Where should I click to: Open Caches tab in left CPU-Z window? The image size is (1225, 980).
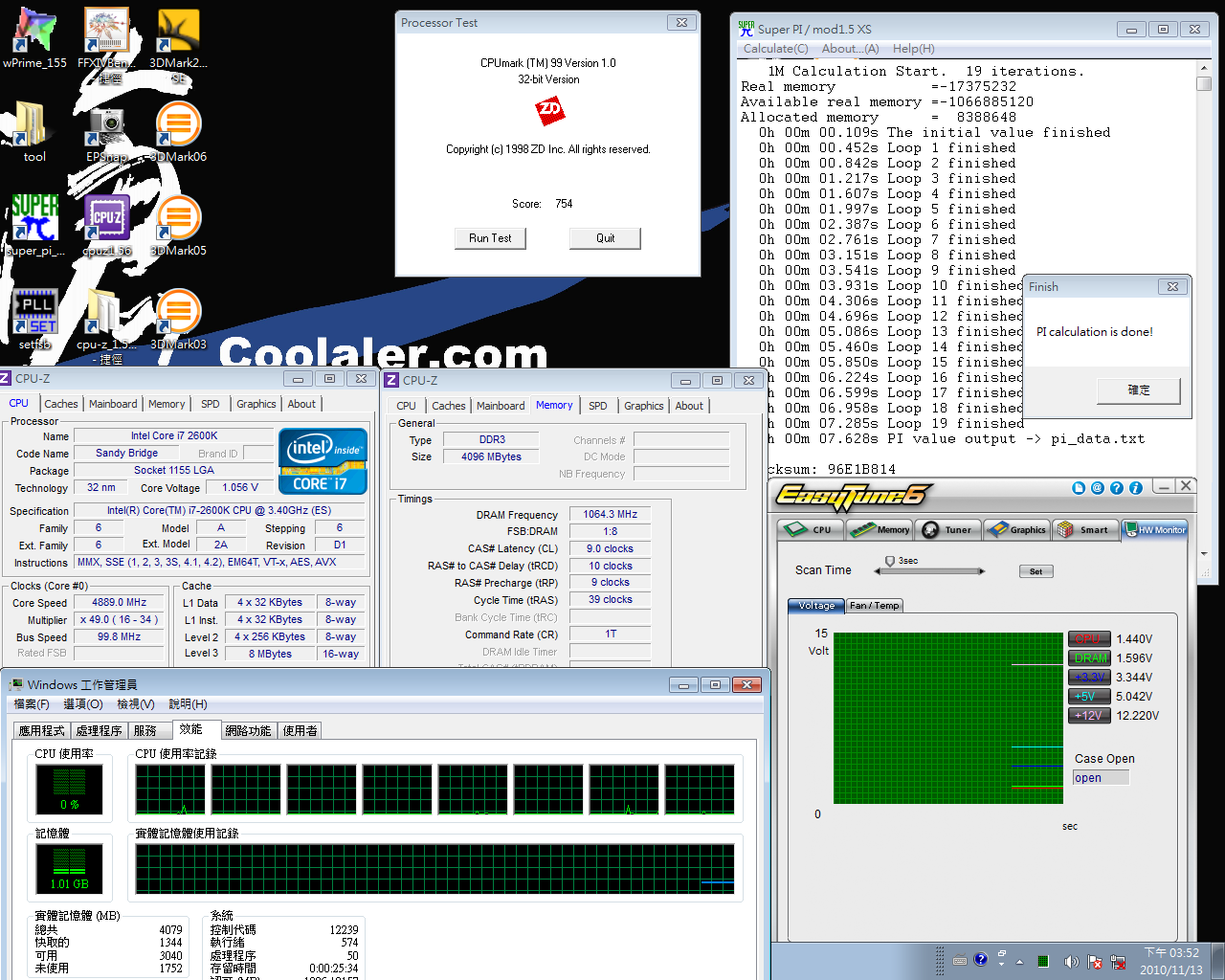click(x=61, y=404)
